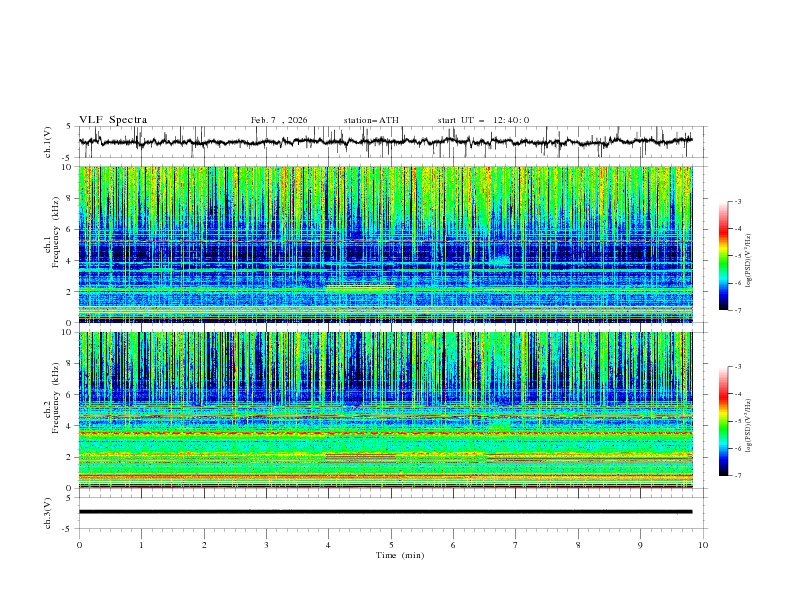792x612 pixels.
Task: Click inside the ch.2 spectrogram panel
Action: (385, 410)
